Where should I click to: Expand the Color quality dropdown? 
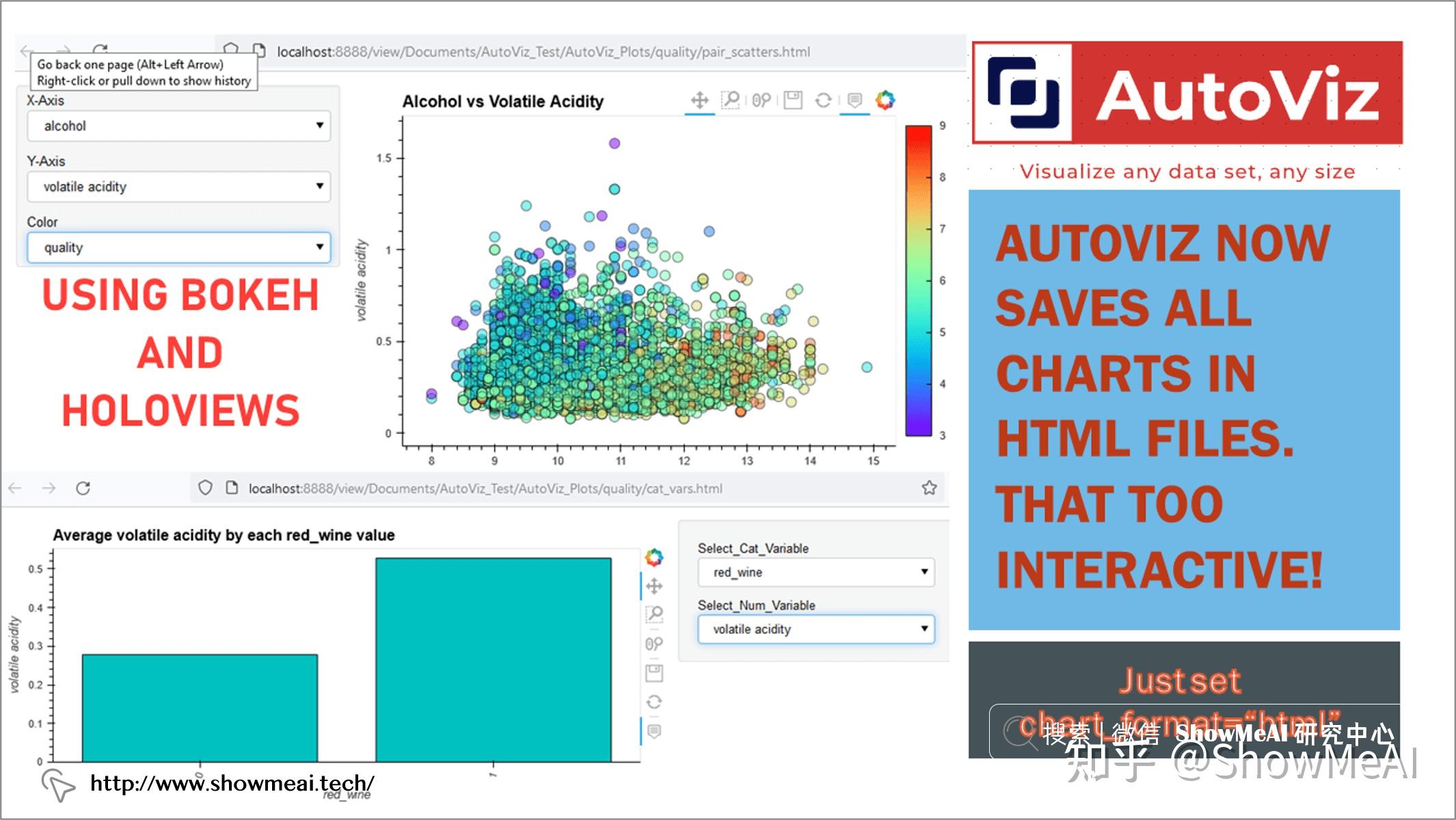[x=178, y=247]
